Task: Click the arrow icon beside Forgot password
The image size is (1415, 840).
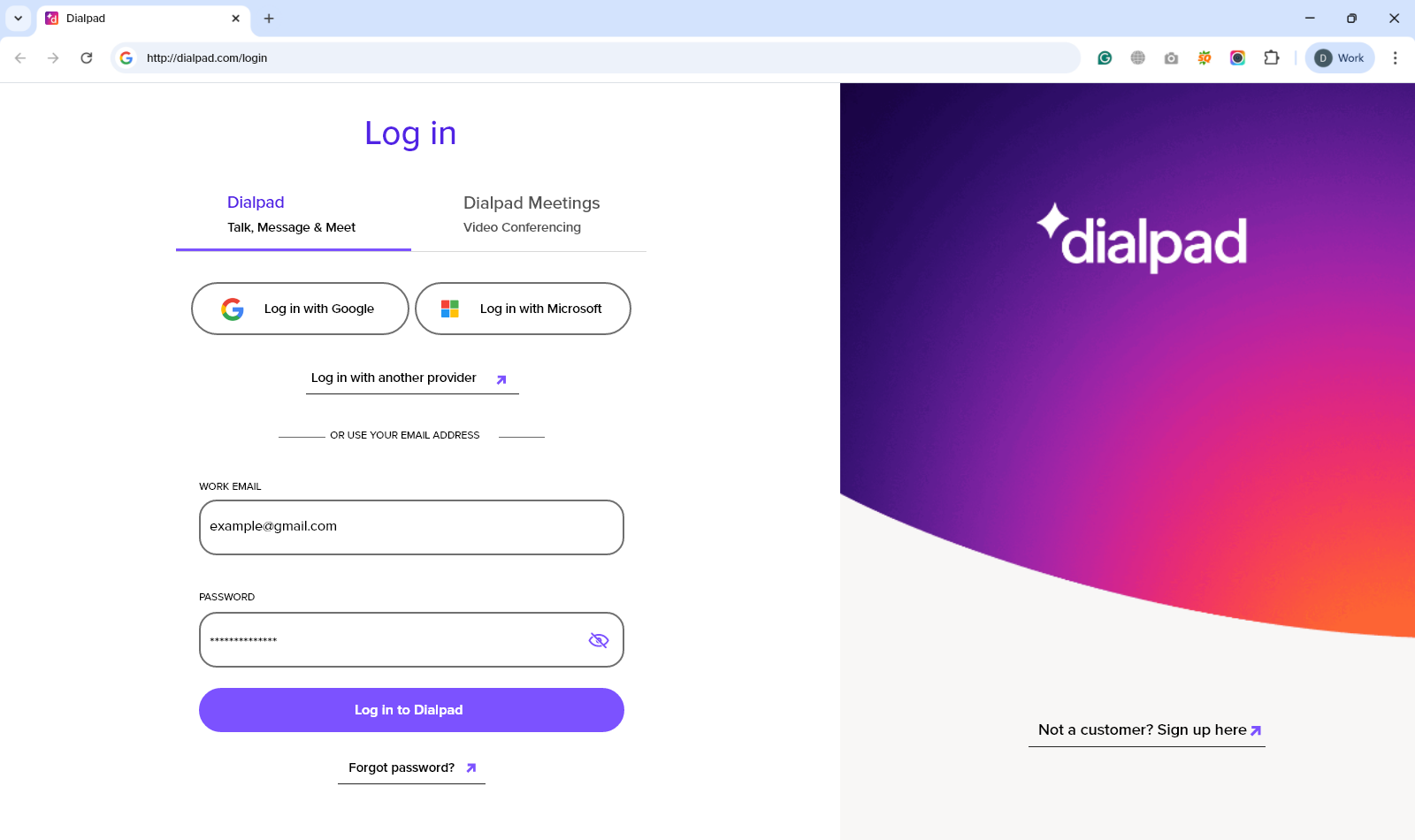Action: 471,768
